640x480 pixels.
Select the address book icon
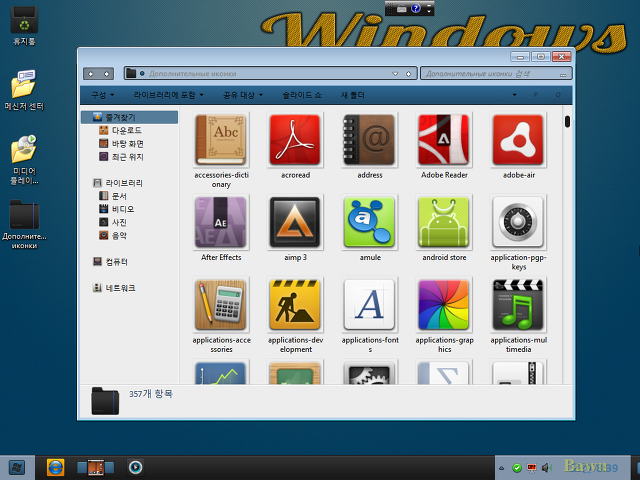369,140
